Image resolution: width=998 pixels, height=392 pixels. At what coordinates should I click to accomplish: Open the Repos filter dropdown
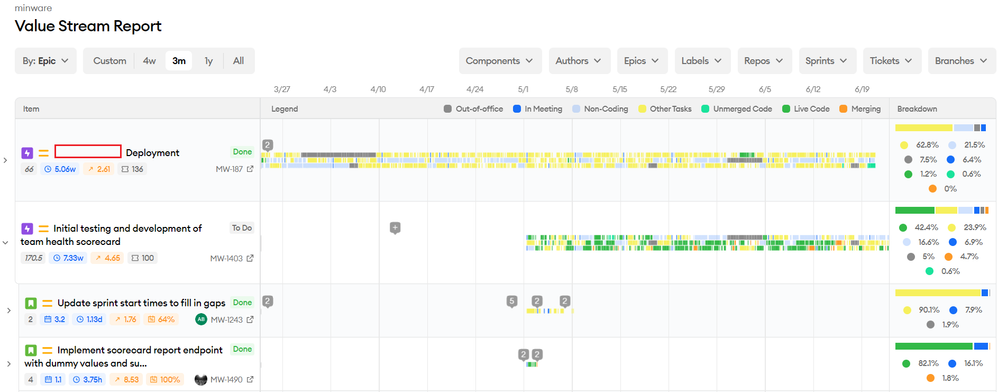tap(764, 61)
